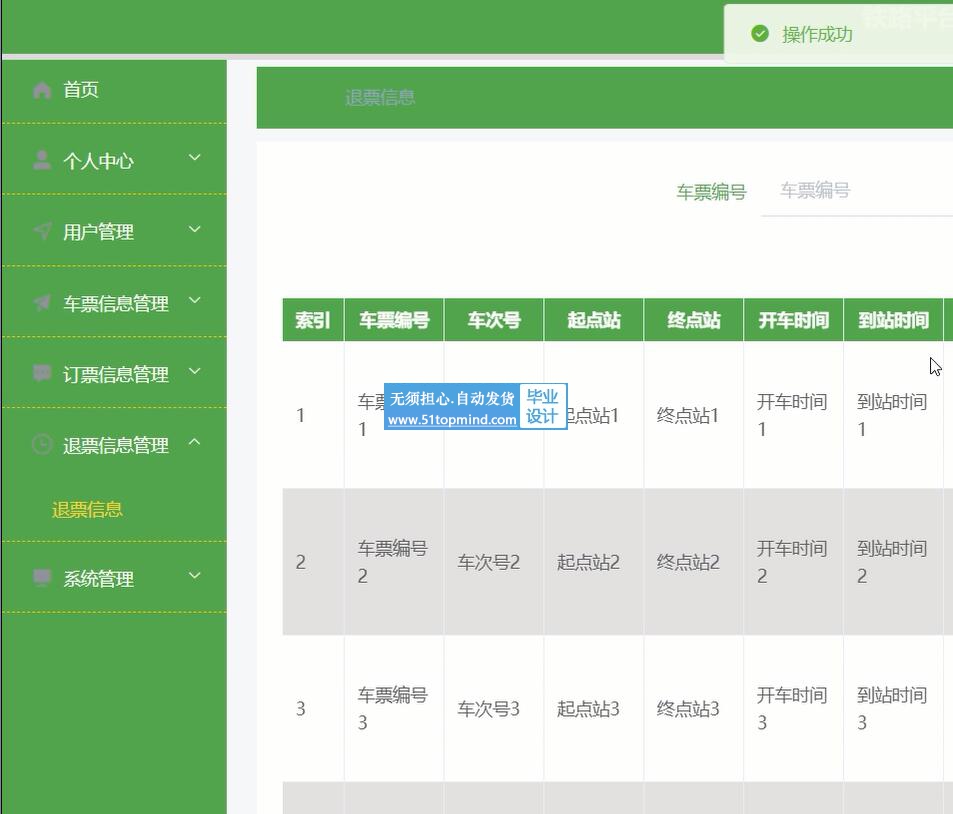Click the 操作成功 notification text

pos(817,34)
